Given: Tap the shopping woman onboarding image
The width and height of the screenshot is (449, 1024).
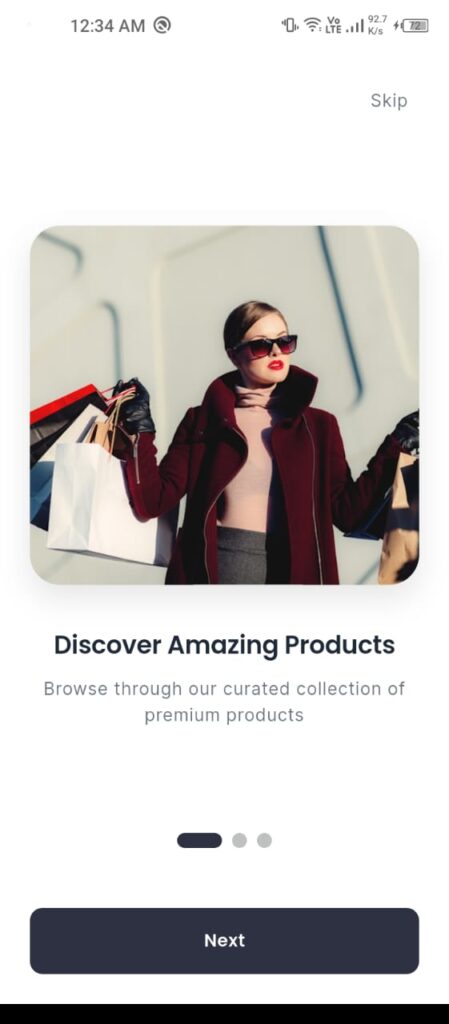Looking at the screenshot, I should pos(224,405).
